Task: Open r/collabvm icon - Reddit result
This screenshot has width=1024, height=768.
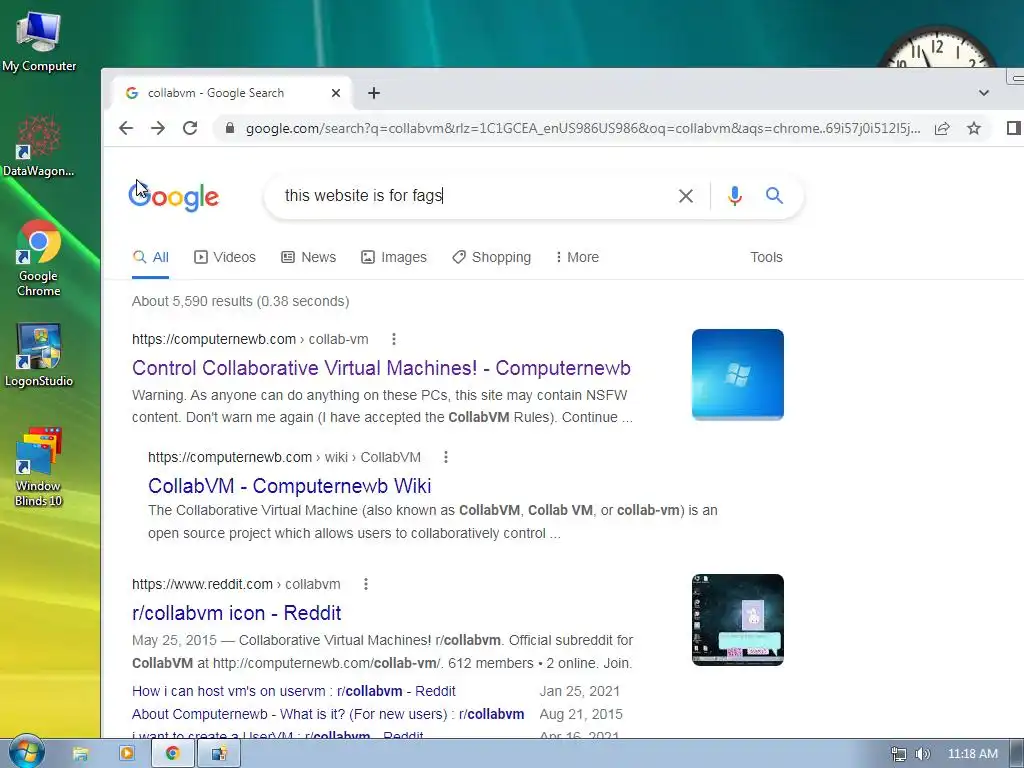Action: tap(236, 613)
